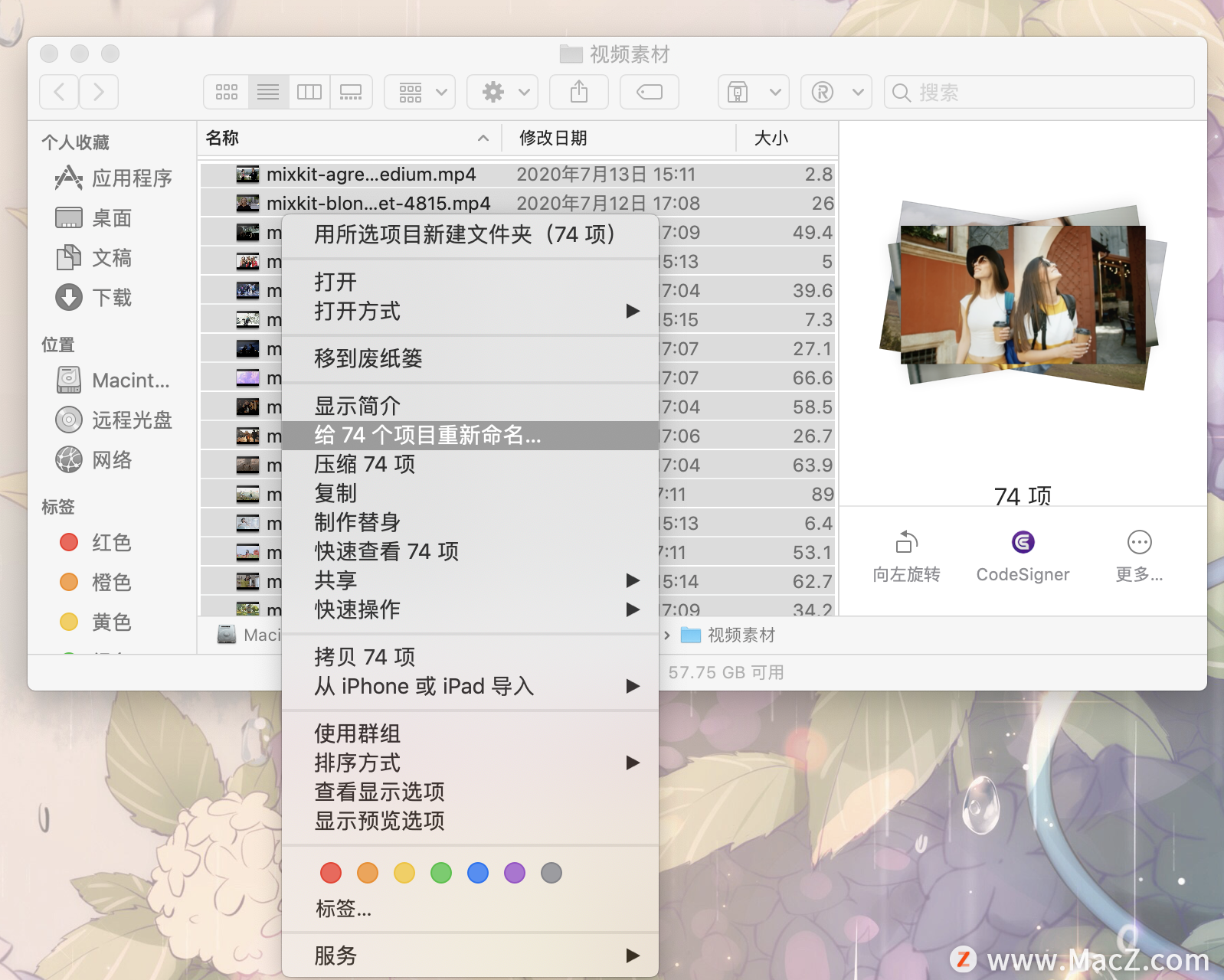Apply the green tag color dot
1224x980 pixels.
click(441, 873)
